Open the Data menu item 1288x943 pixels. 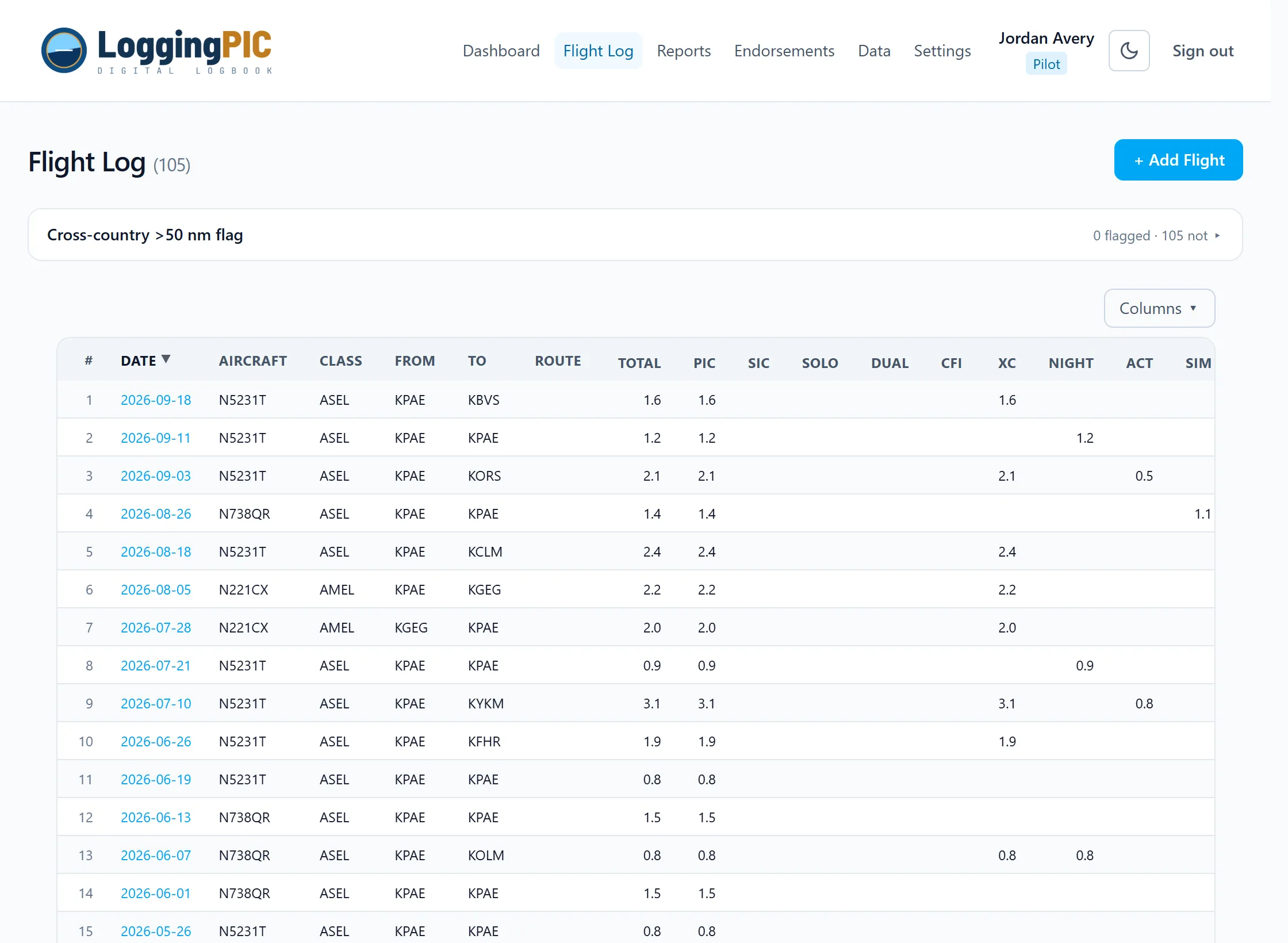click(x=874, y=51)
